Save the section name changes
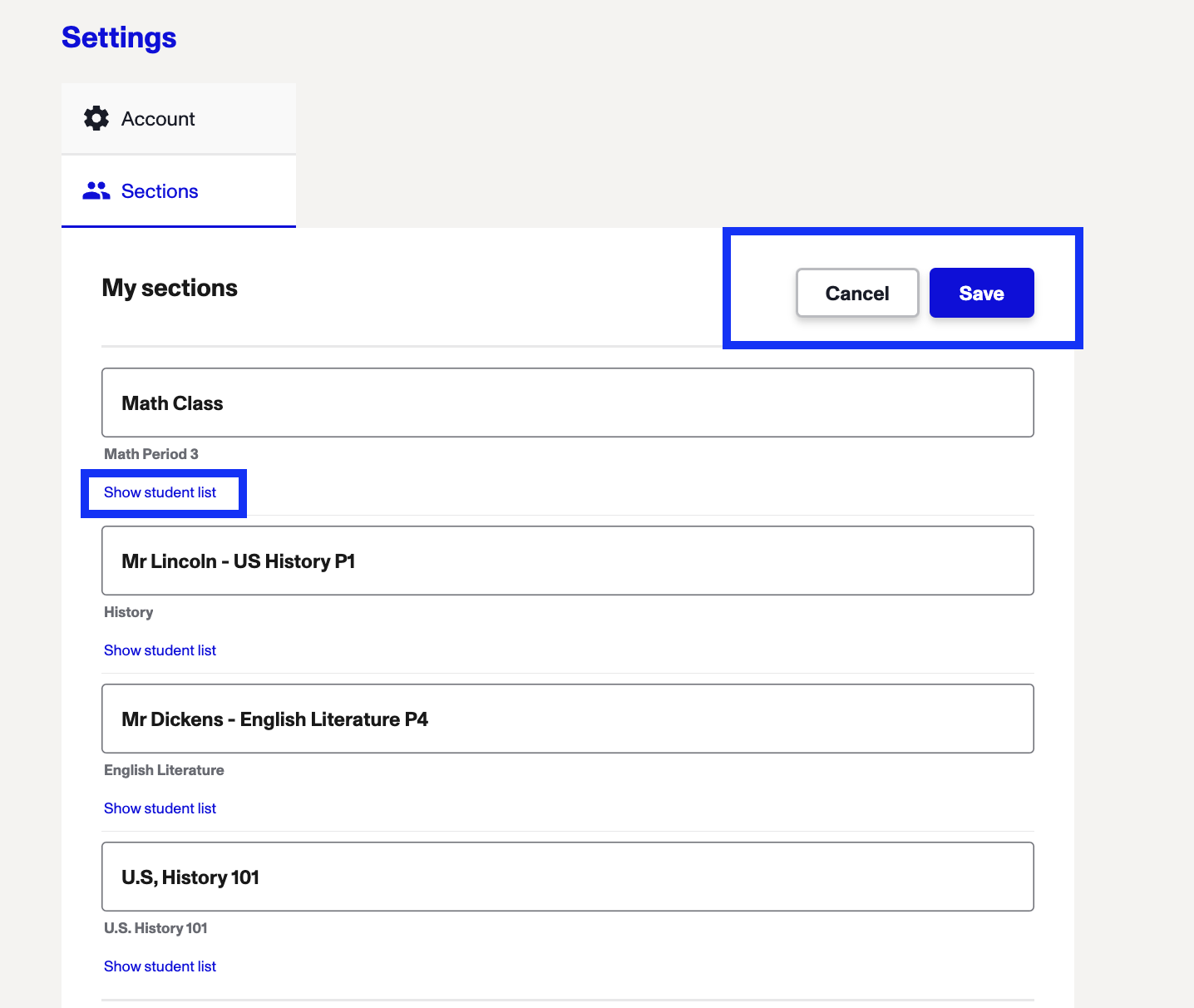1194x1008 pixels. pos(981,293)
